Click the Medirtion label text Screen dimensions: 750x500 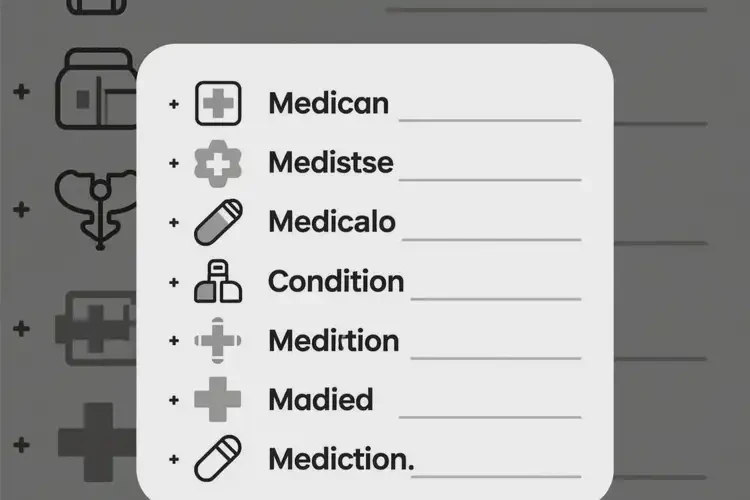click(333, 341)
